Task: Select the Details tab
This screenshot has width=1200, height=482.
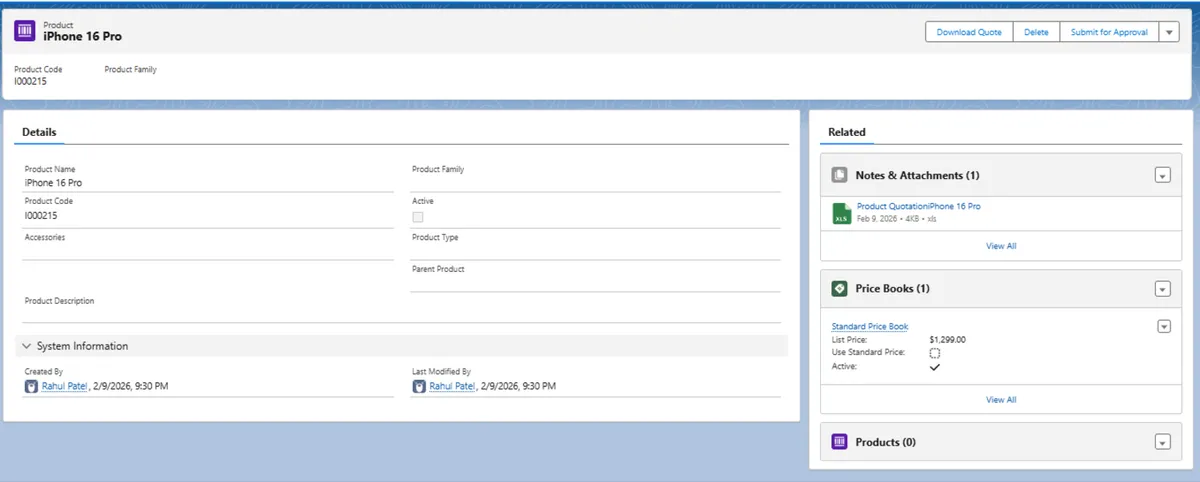Action: pos(39,132)
